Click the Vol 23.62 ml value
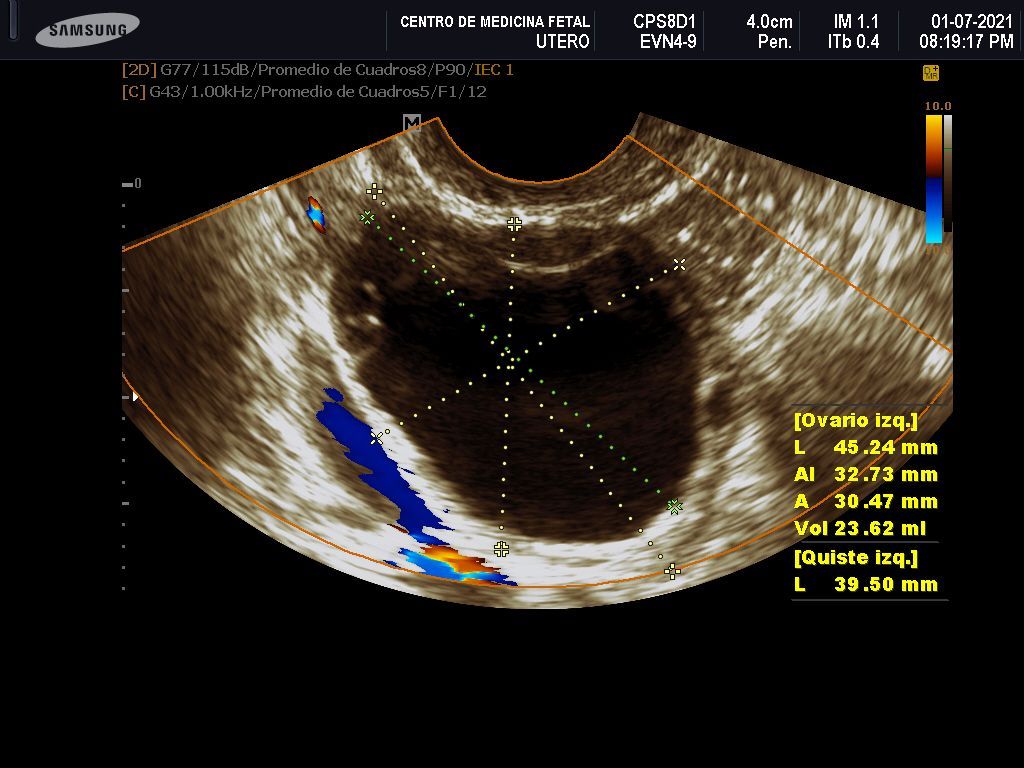 pyautogui.click(x=860, y=528)
